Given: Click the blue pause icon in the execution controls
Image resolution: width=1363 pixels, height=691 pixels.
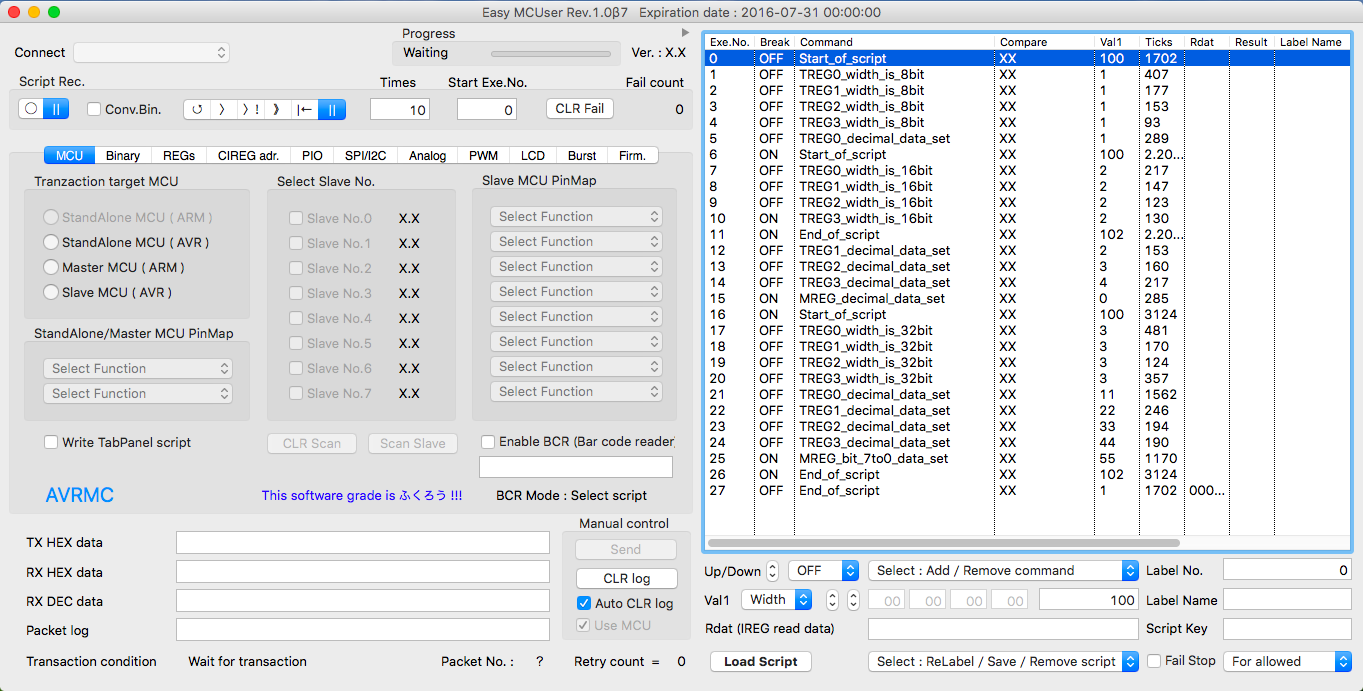Looking at the screenshot, I should [x=332, y=109].
